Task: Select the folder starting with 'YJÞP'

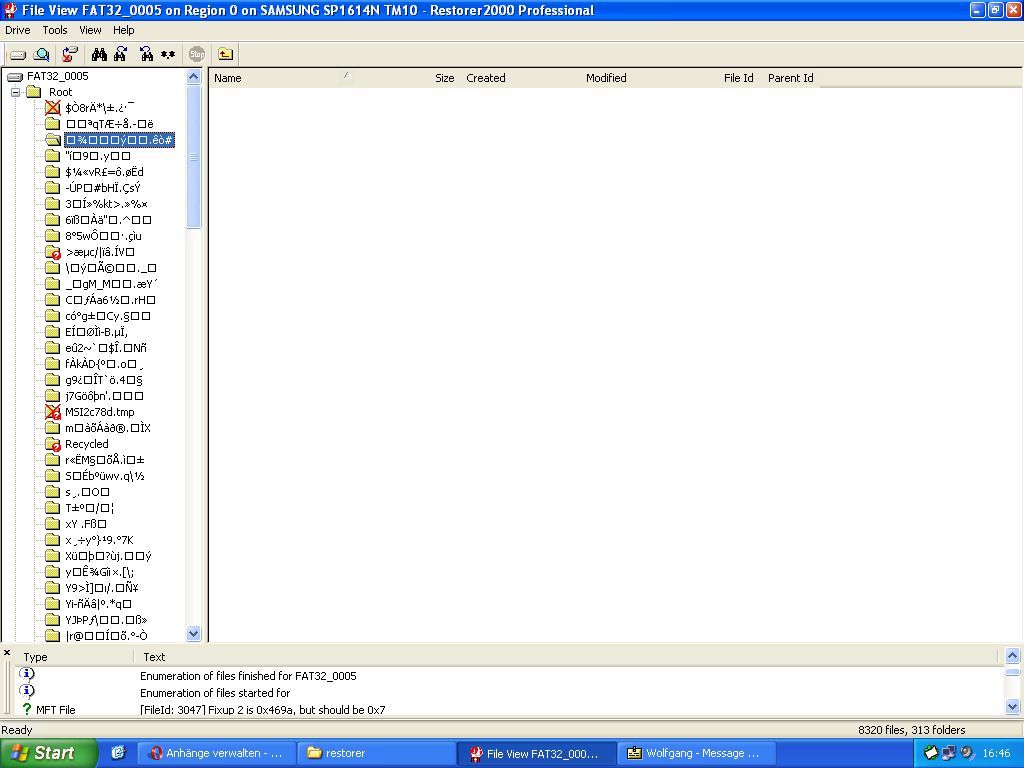Action: [x=106, y=620]
